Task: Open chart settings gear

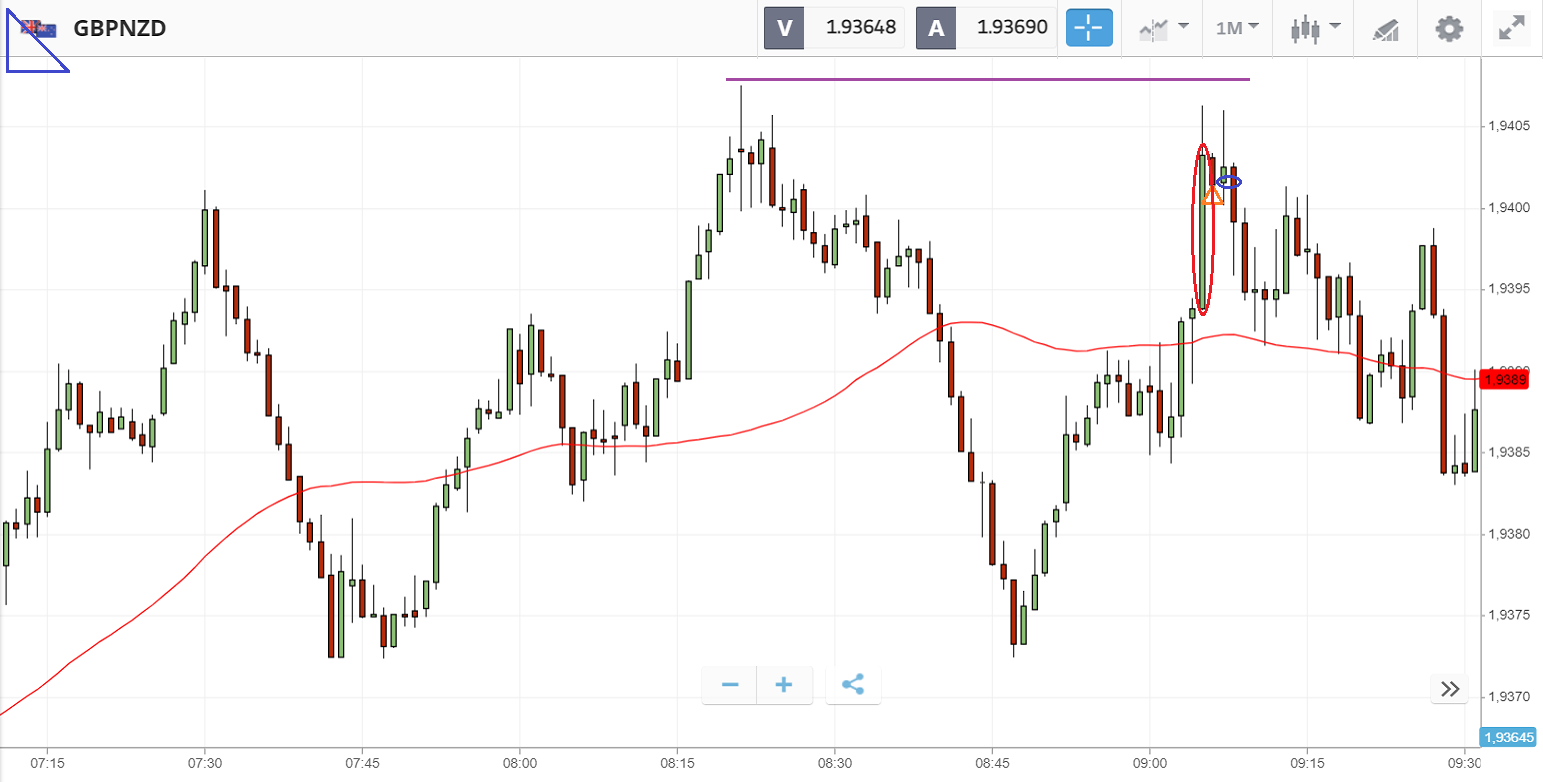Action: 1449,28
